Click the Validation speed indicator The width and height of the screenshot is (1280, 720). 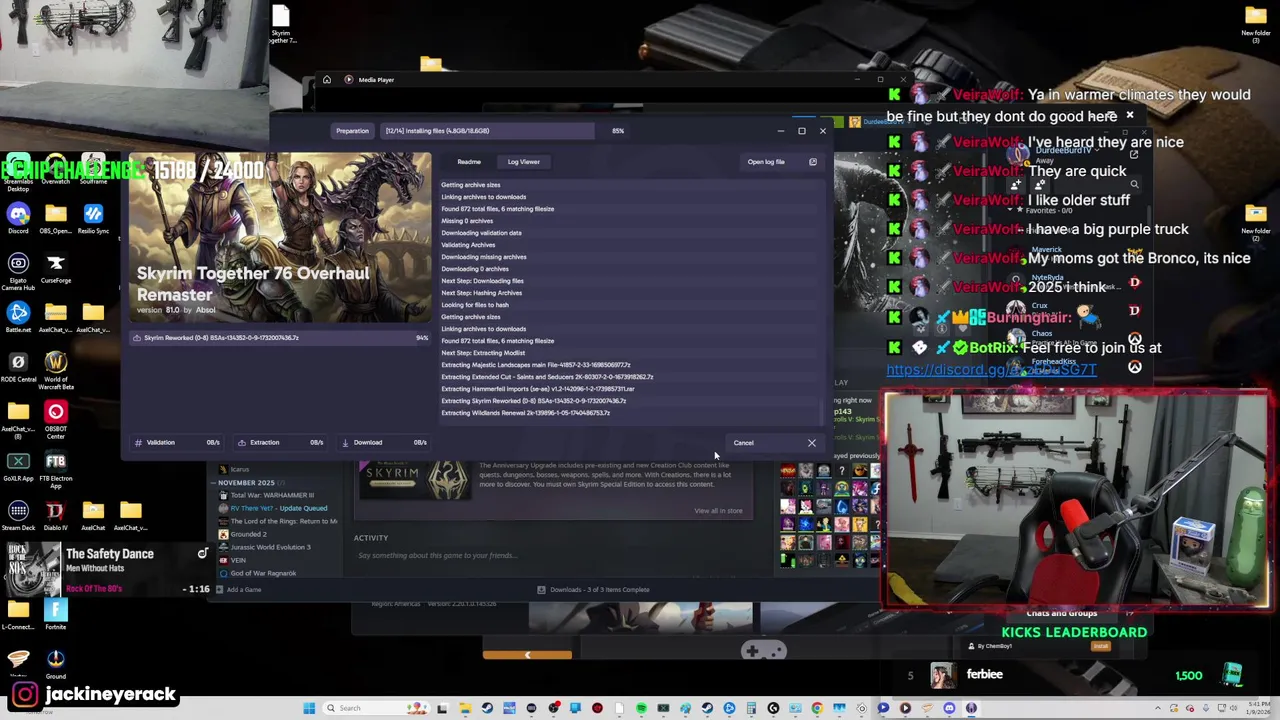click(178, 442)
